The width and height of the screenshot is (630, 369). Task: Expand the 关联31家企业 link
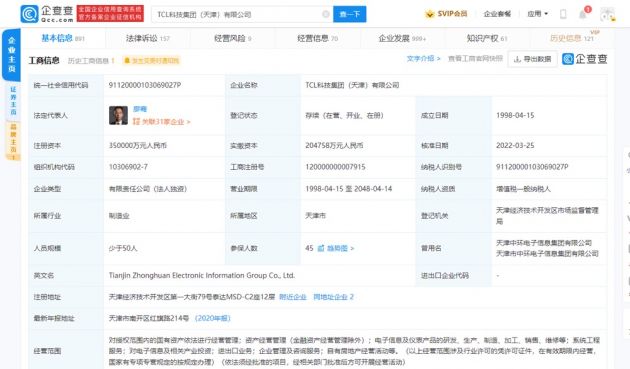(162, 121)
